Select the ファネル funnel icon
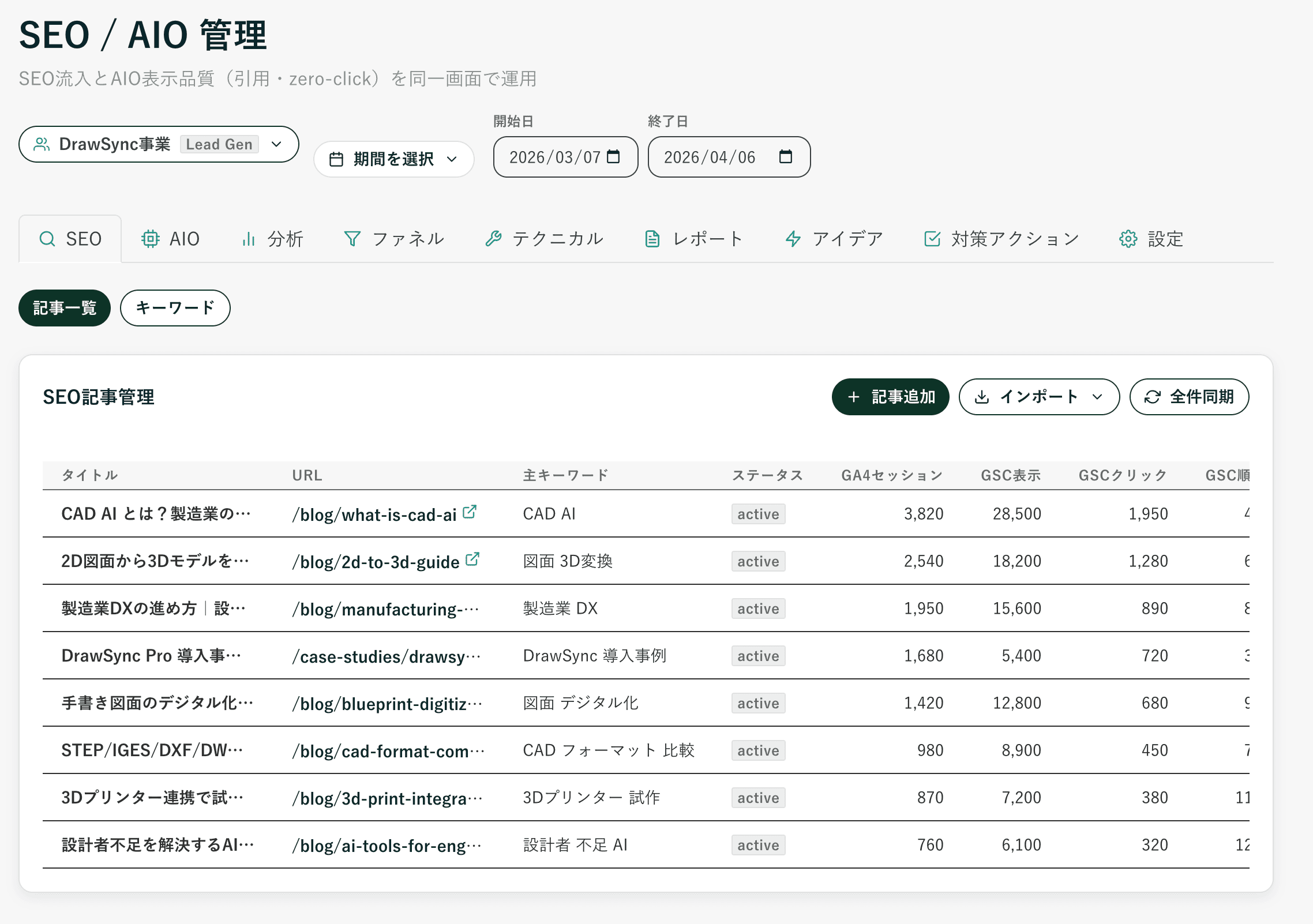Screen dimensions: 1313x924 pos(352,238)
